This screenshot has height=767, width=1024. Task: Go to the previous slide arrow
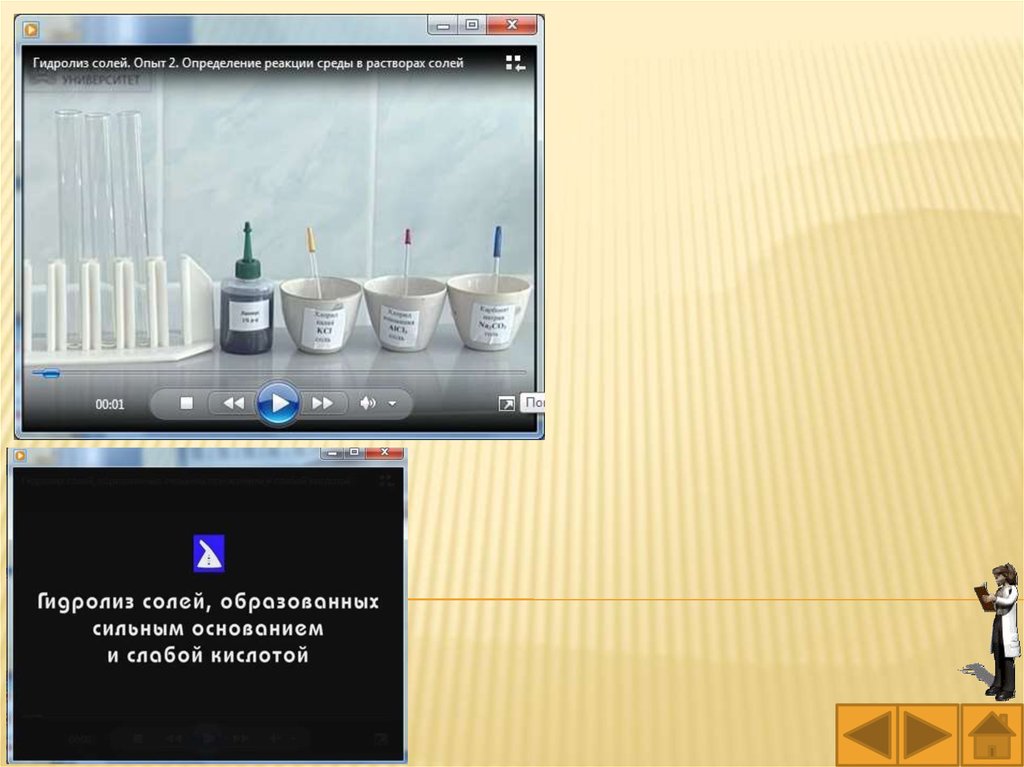pos(867,735)
